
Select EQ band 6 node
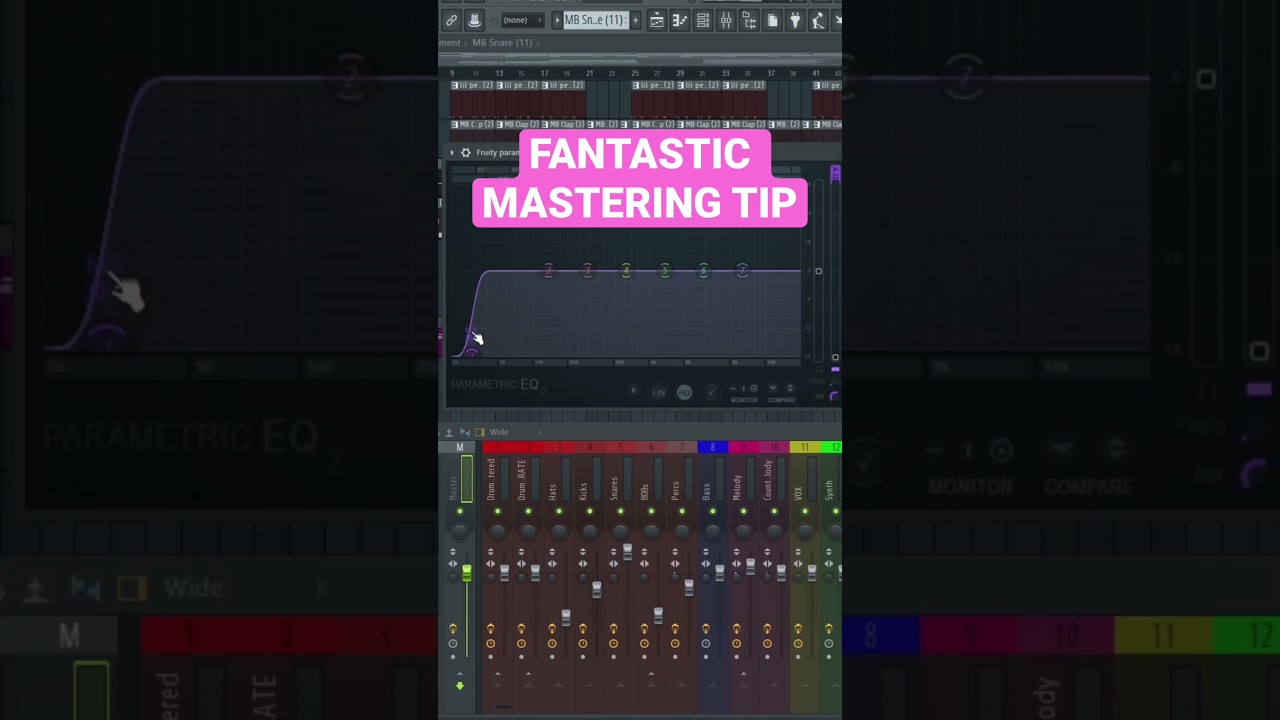[704, 271]
